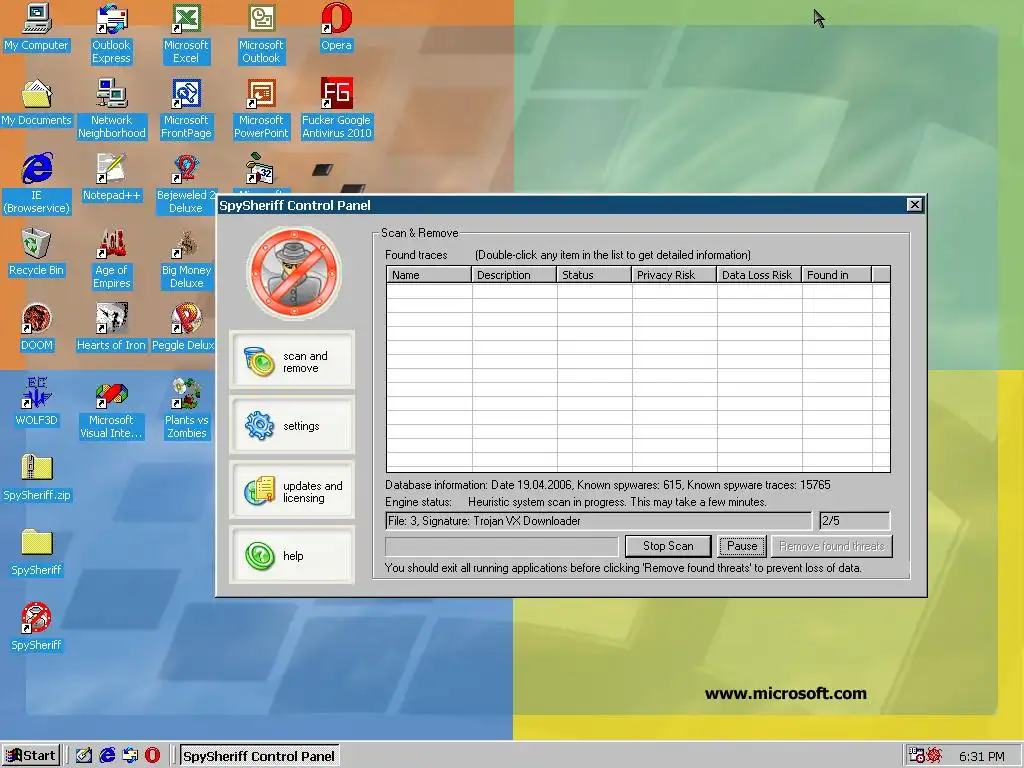This screenshot has width=1024, height=768.
Task: Open updates and licensing section
Action: coord(292,490)
